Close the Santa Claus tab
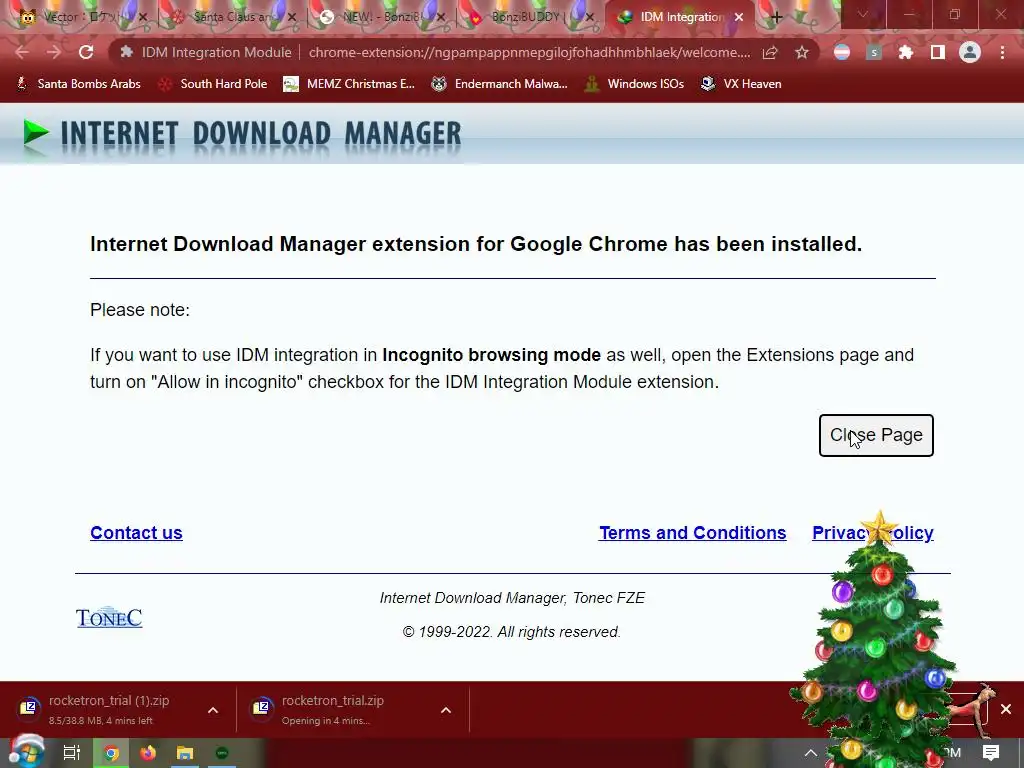 tap(292, 17)
